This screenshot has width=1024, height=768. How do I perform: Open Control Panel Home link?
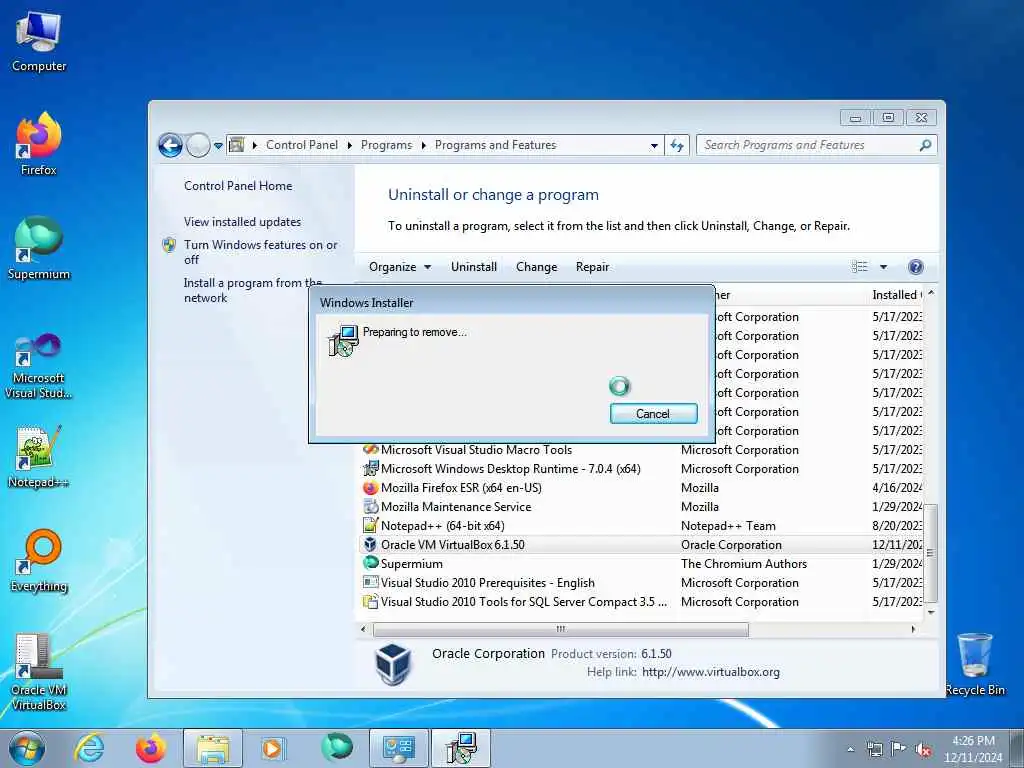click(x=238, y=185)
